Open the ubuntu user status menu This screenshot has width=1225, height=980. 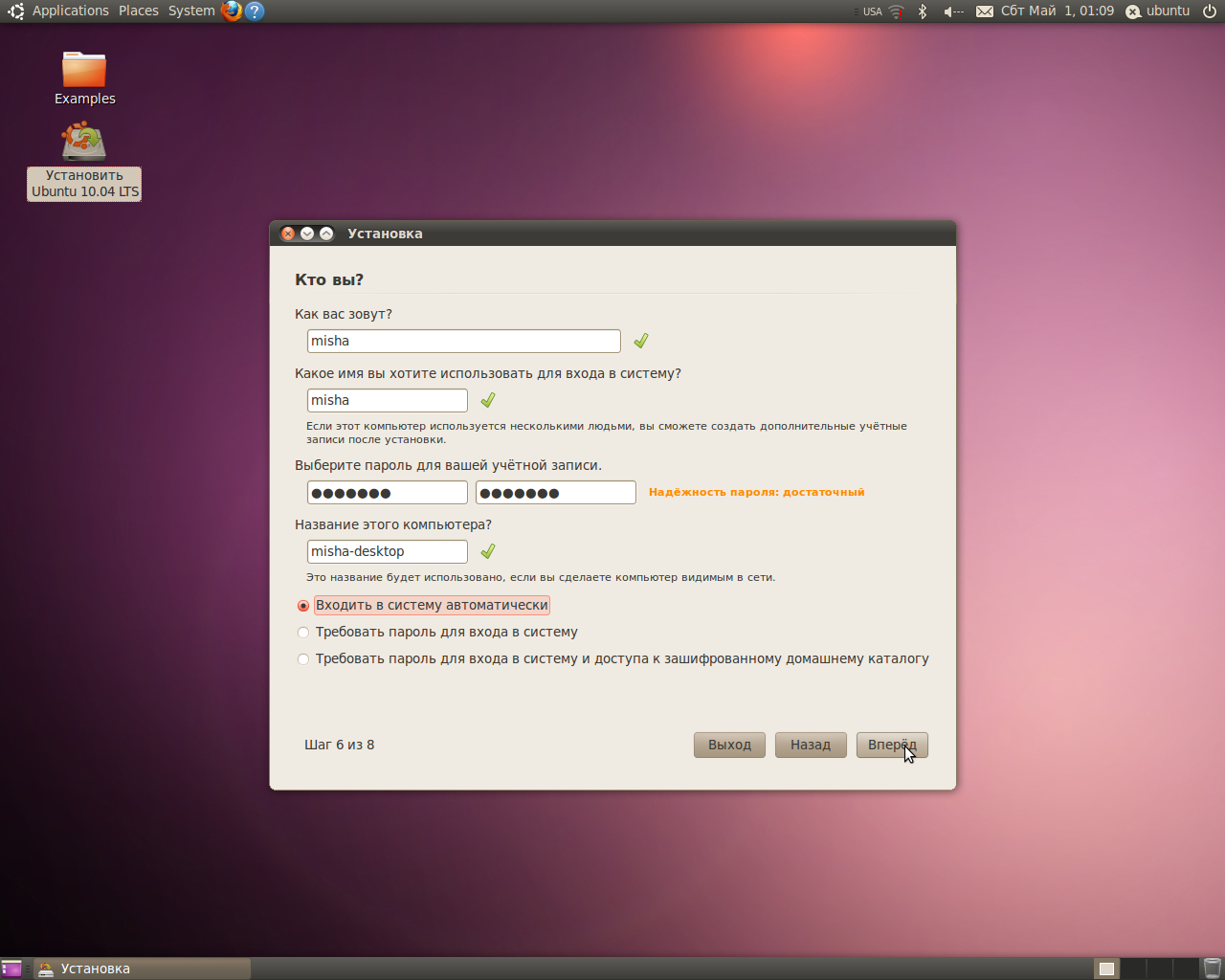[1158, 11]
